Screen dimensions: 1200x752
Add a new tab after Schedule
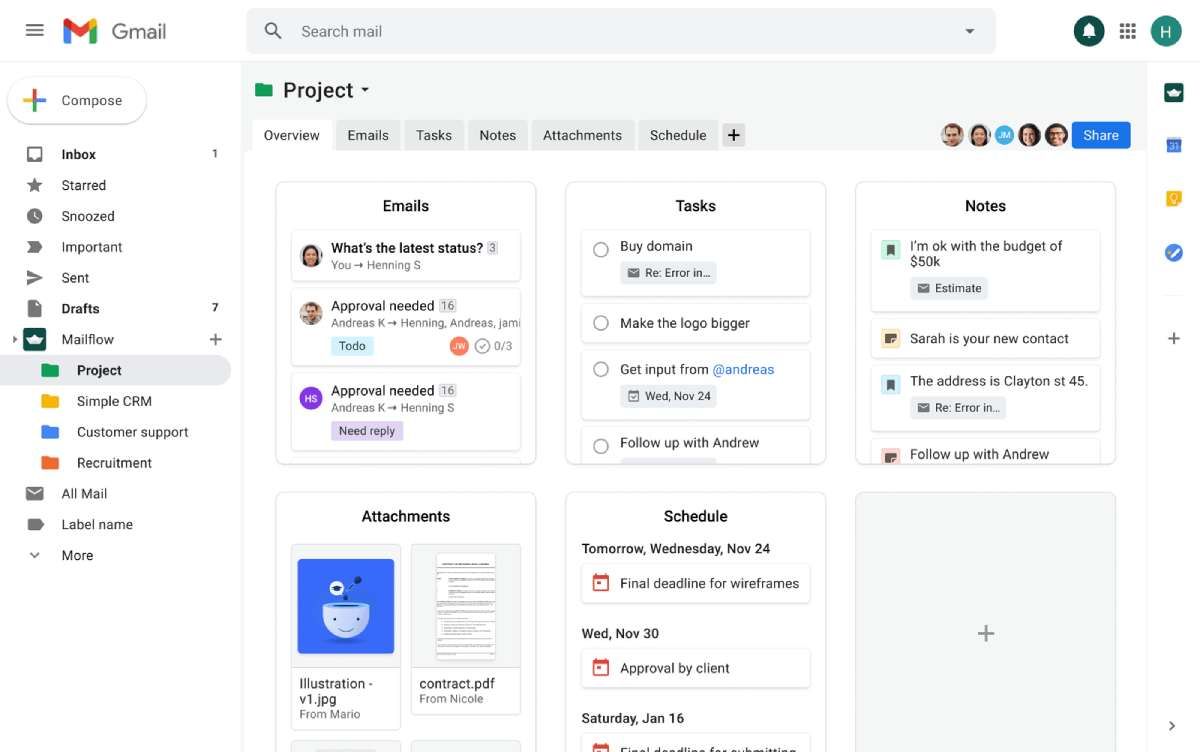pos(734,135)
